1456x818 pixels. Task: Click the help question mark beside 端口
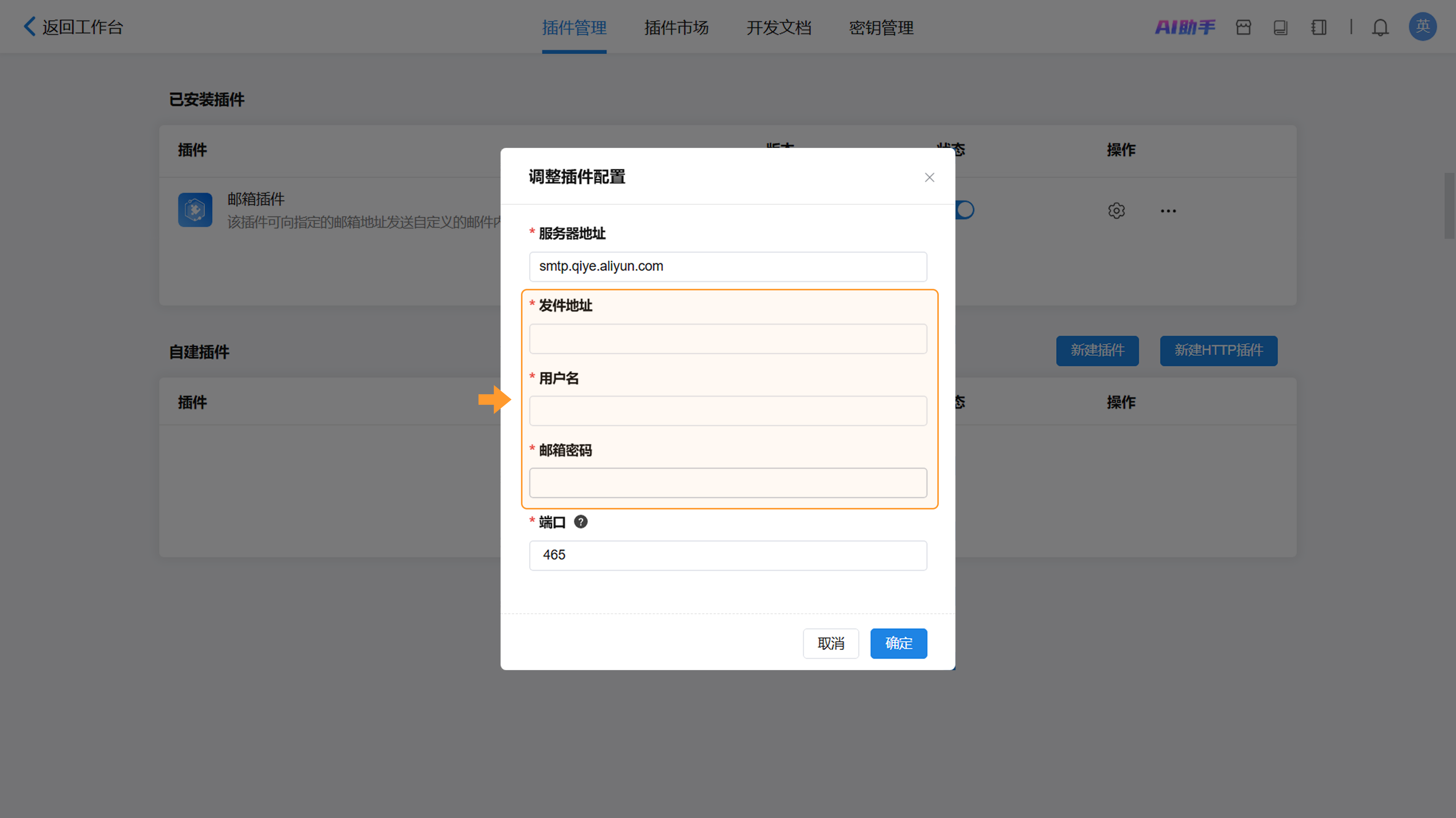(581, 522)
